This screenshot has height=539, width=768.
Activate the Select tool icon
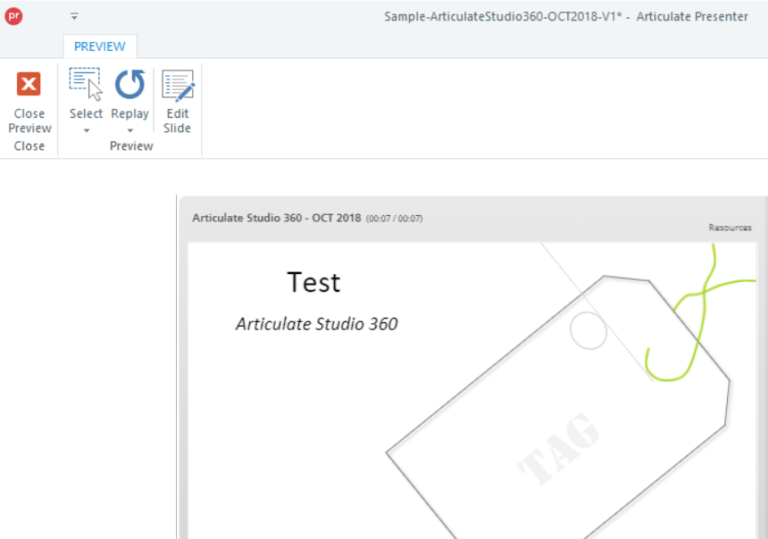[86, 84]
